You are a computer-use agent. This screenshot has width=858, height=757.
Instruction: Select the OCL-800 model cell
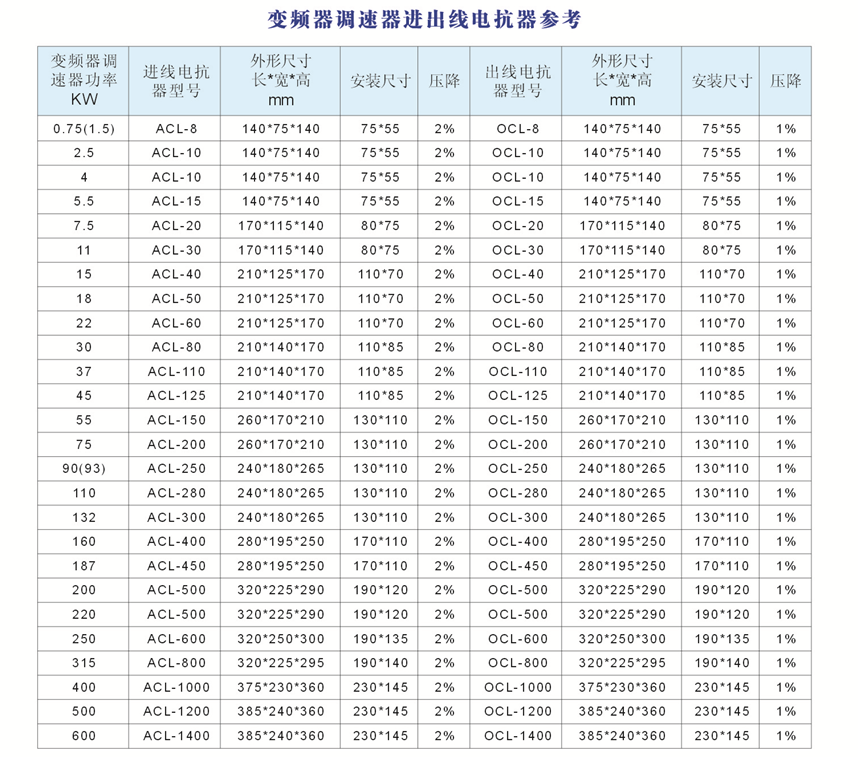518,663
